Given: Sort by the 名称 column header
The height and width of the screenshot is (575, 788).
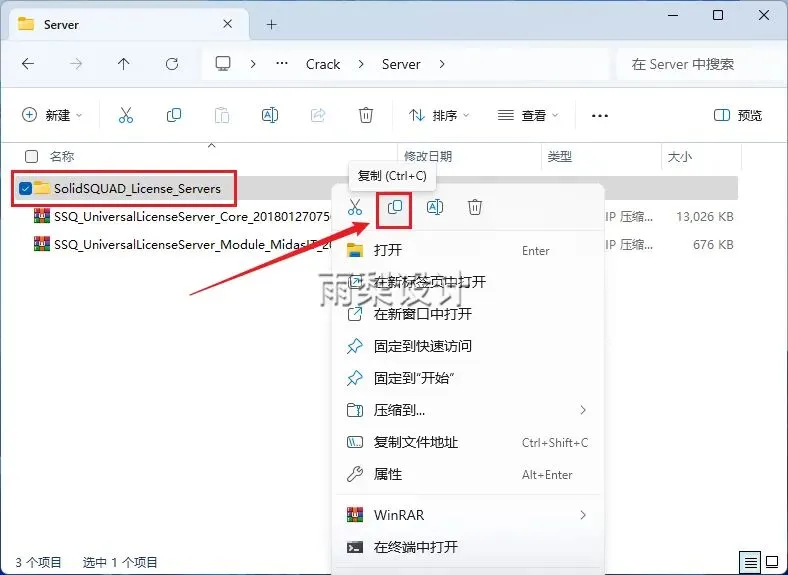Looking at the screenshot, I should [62, 156].
